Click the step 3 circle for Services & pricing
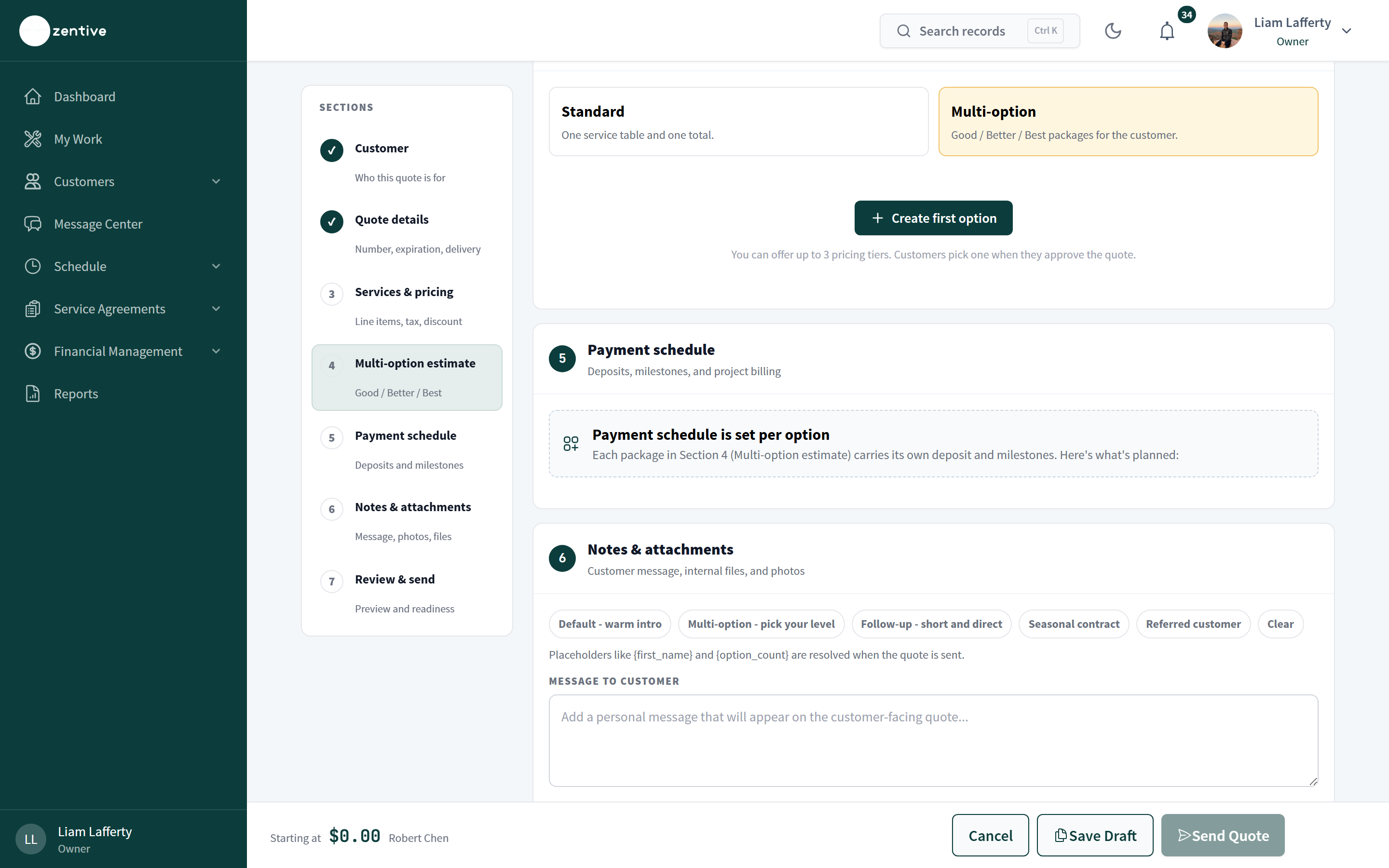This screenshot has height=868, width=1389. coord(332,294)
